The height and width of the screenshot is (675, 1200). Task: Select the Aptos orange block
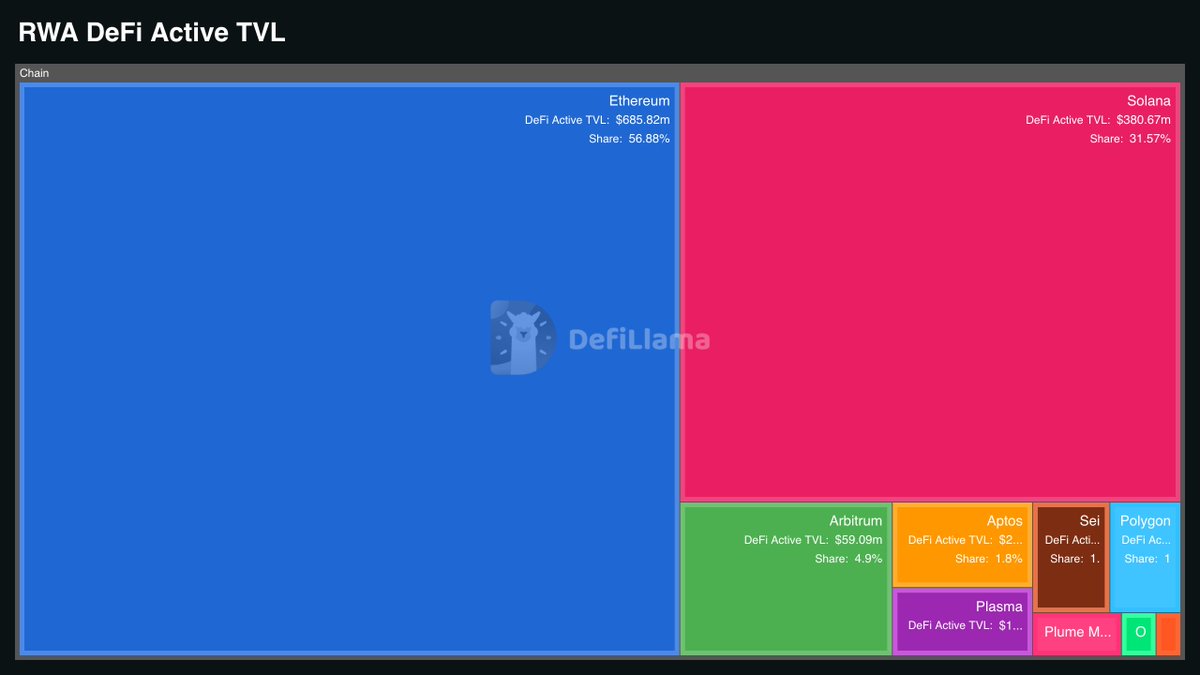point(962,545)
